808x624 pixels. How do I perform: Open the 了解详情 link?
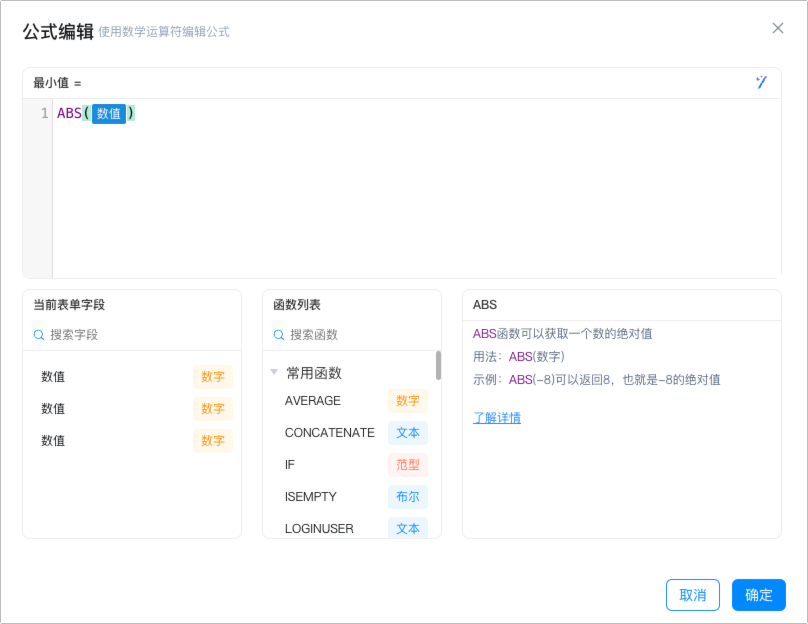tap(497, 418)
